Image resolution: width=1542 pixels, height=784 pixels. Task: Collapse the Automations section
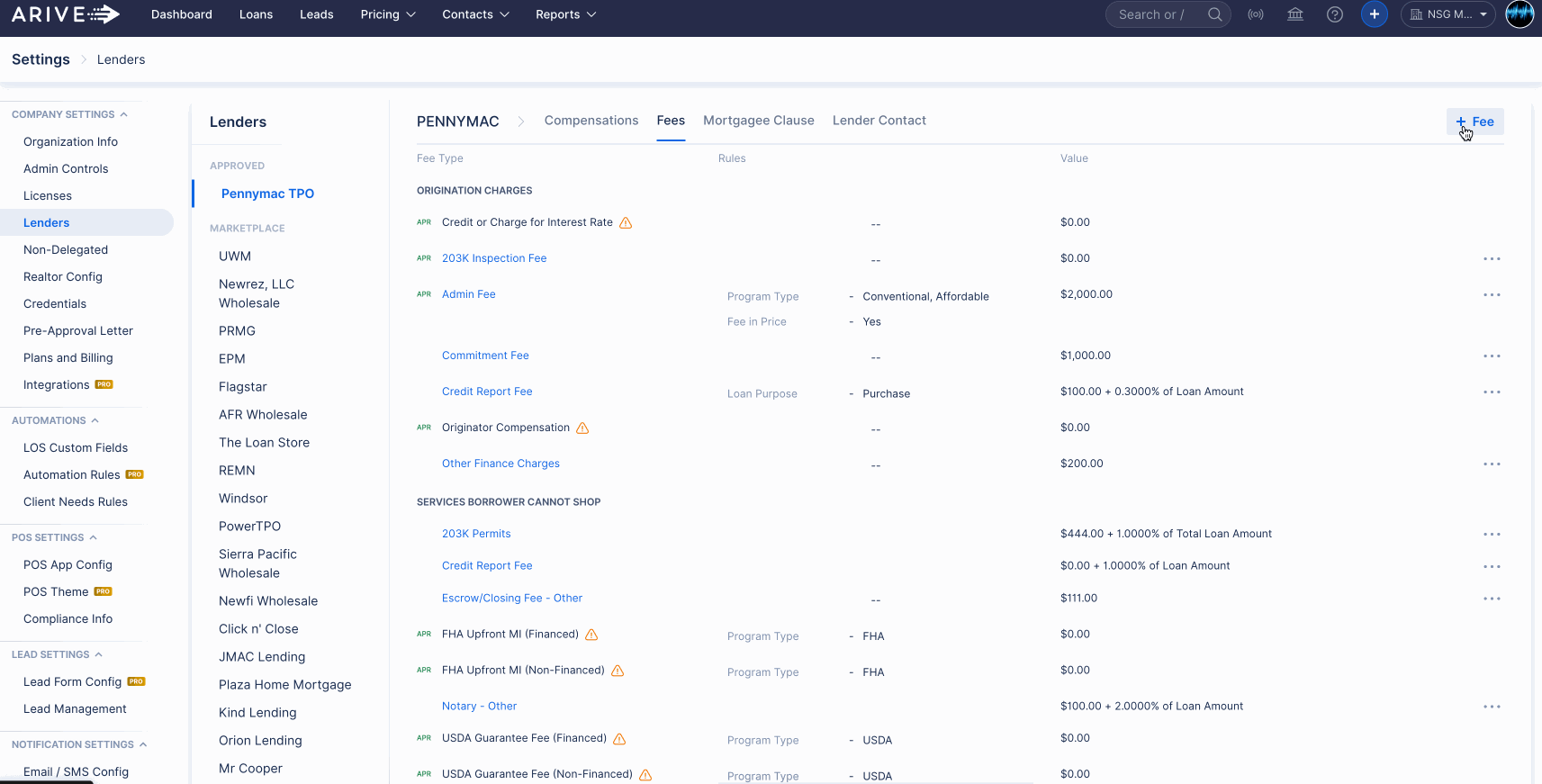tap(55, 420)
